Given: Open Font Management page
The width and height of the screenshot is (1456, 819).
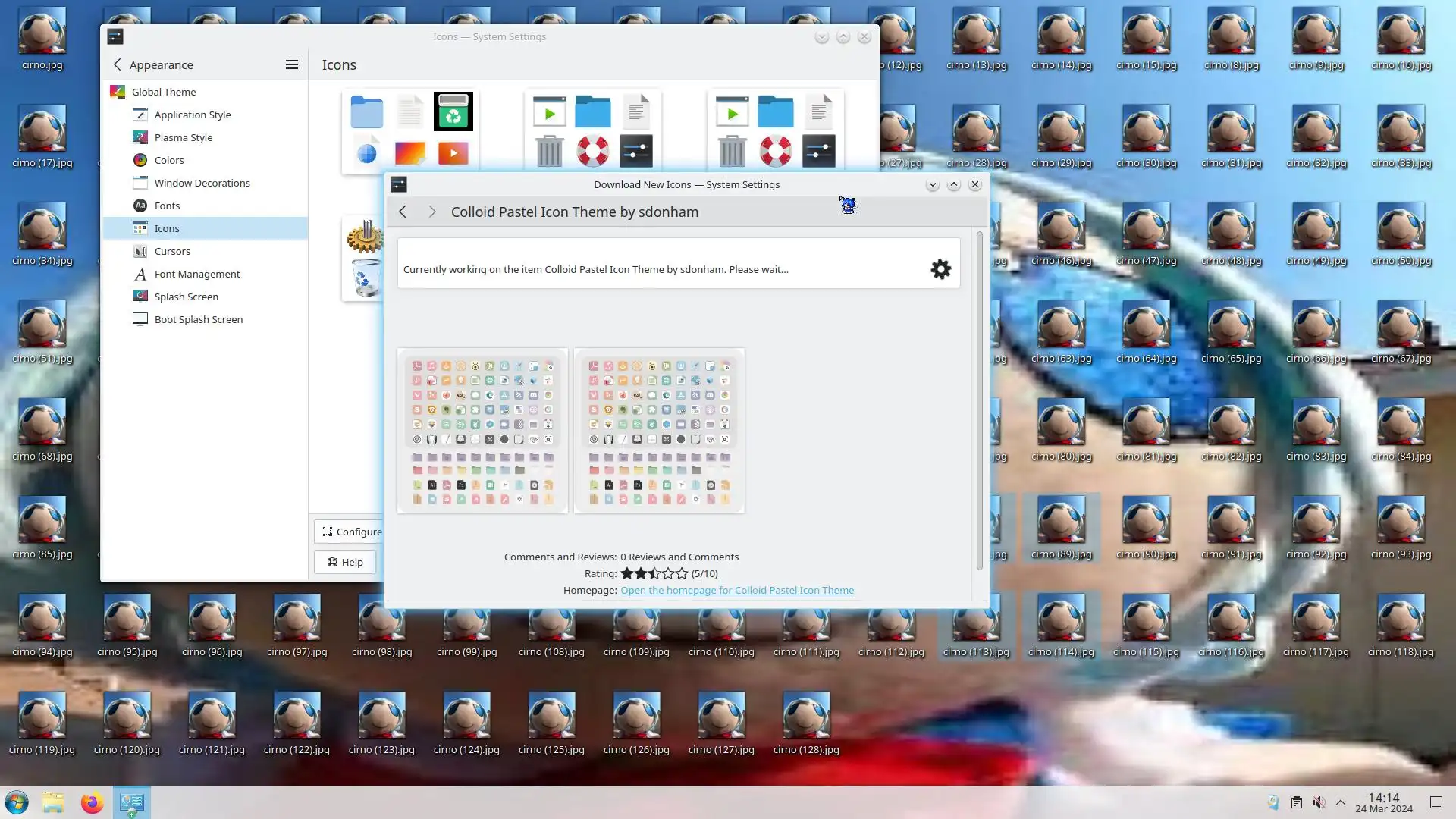Looking at the screenshot, I should pos(196,274).
